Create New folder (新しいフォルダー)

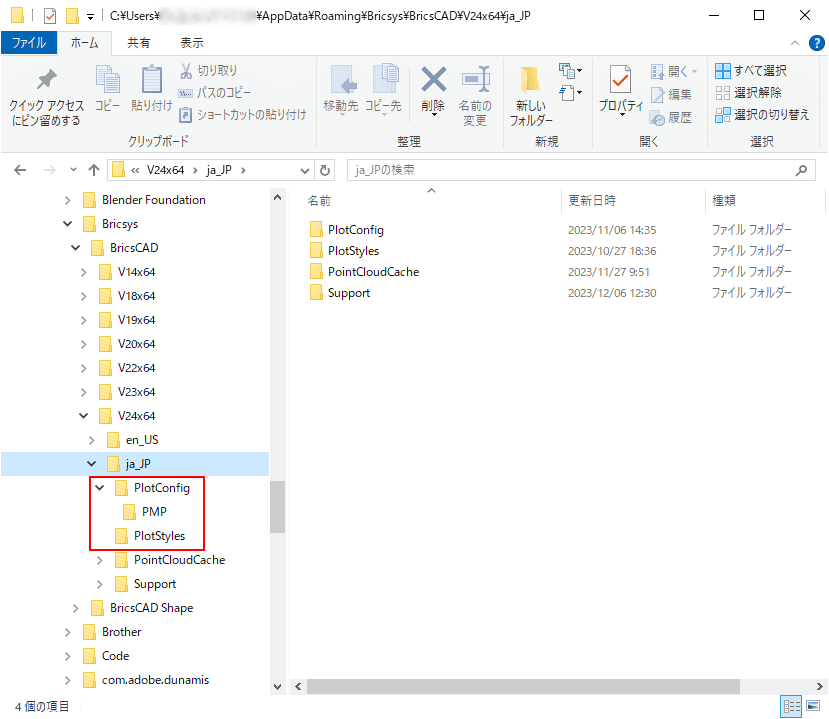pyautogui.click(x=530, y=96)
